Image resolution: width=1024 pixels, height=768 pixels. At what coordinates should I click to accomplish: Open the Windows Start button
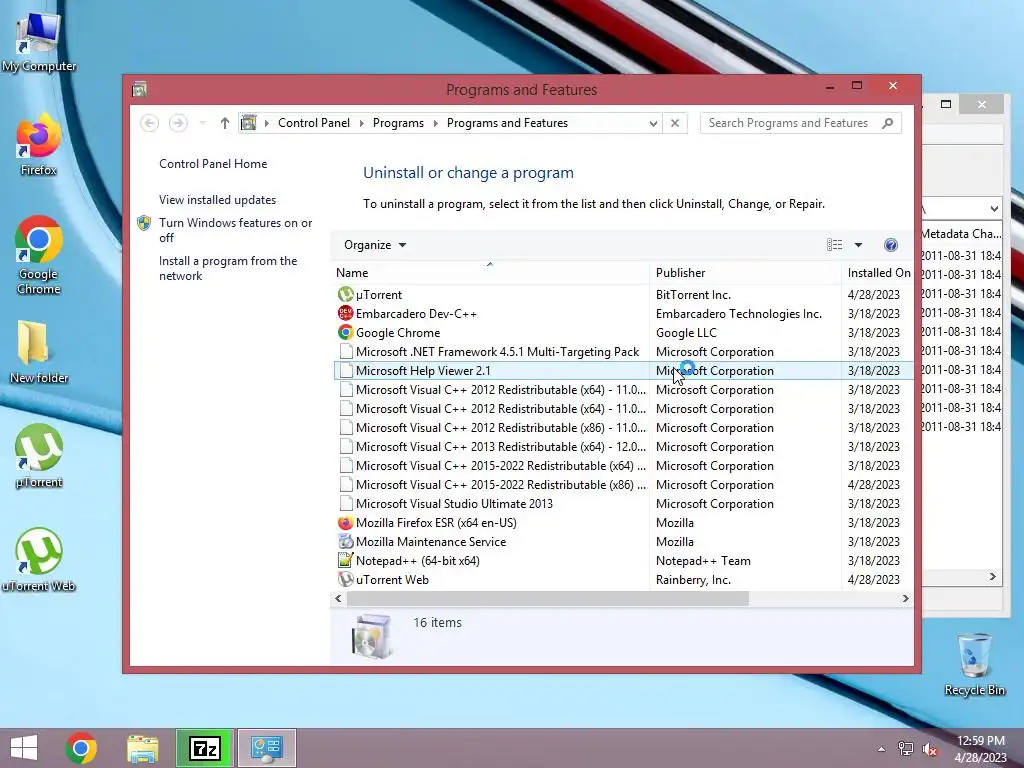pyautogui.click(x=24, y=748)
